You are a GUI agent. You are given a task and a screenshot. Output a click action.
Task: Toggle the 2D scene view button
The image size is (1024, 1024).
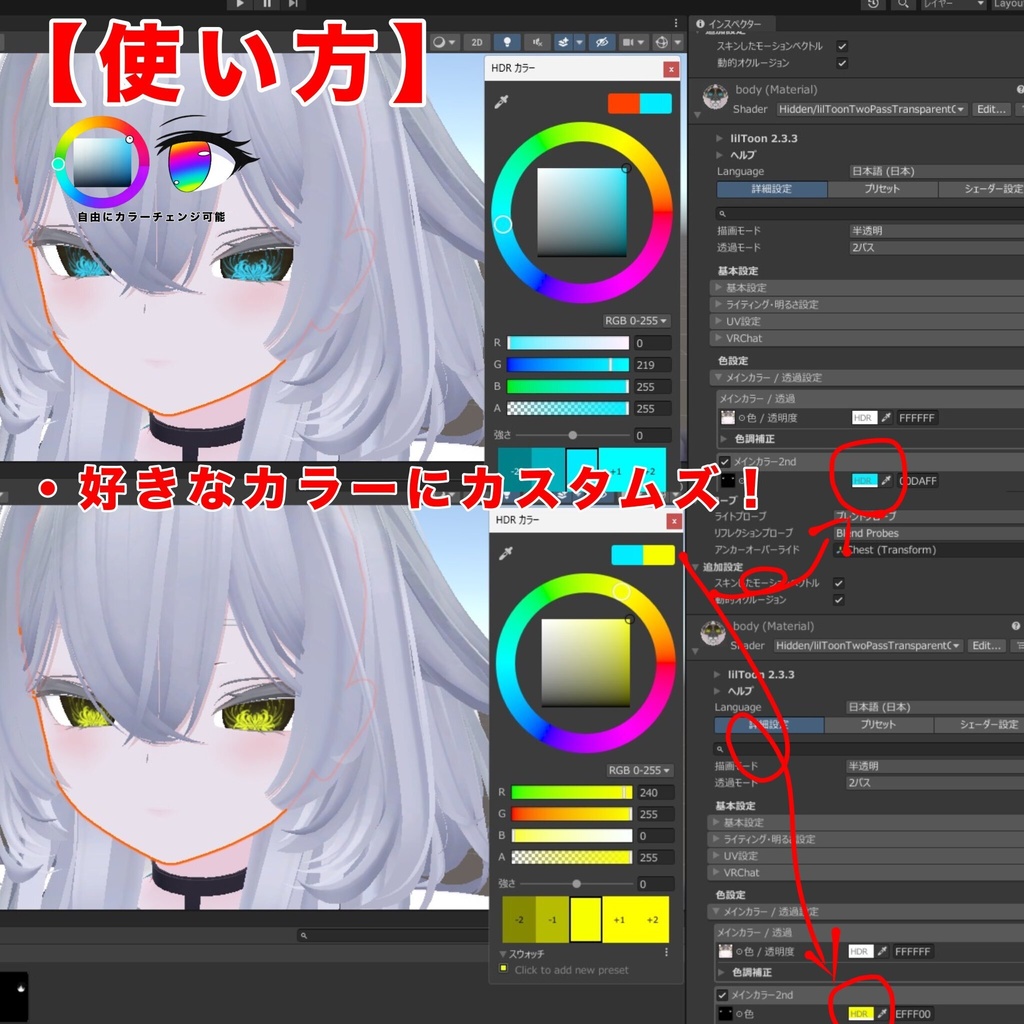pyautogui.click(x=477, y=42)
